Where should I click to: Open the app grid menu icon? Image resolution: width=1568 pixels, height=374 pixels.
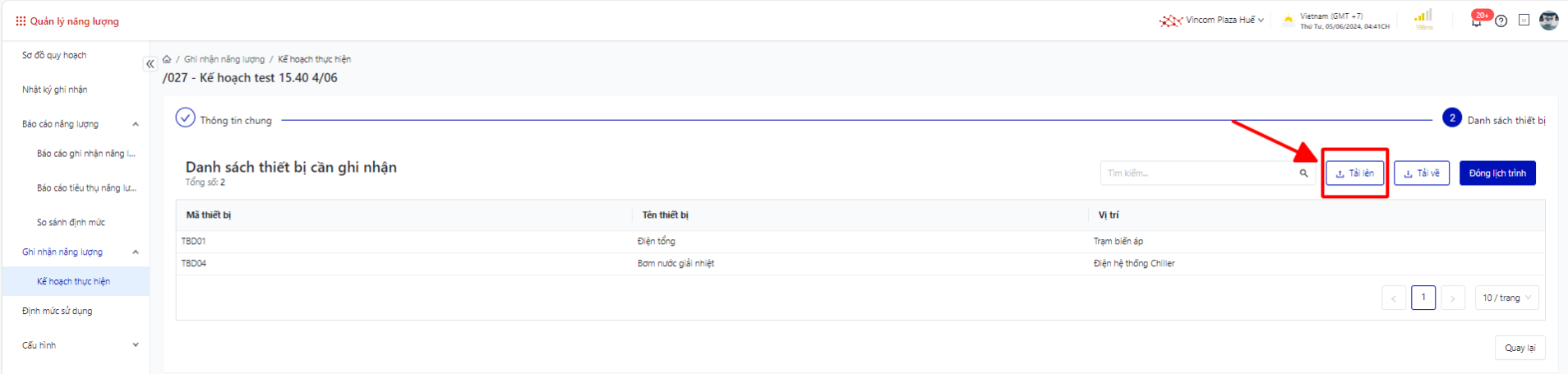tap(21, 21)
